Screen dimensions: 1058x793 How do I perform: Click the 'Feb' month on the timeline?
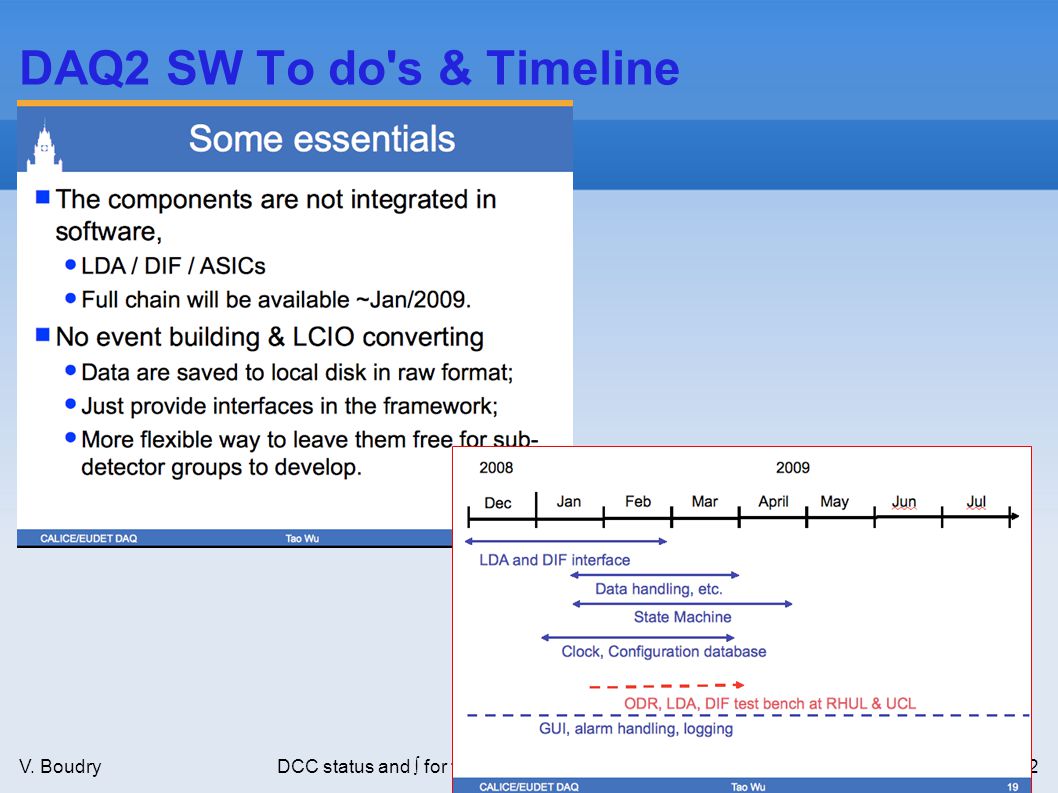(x=638, y=501)
